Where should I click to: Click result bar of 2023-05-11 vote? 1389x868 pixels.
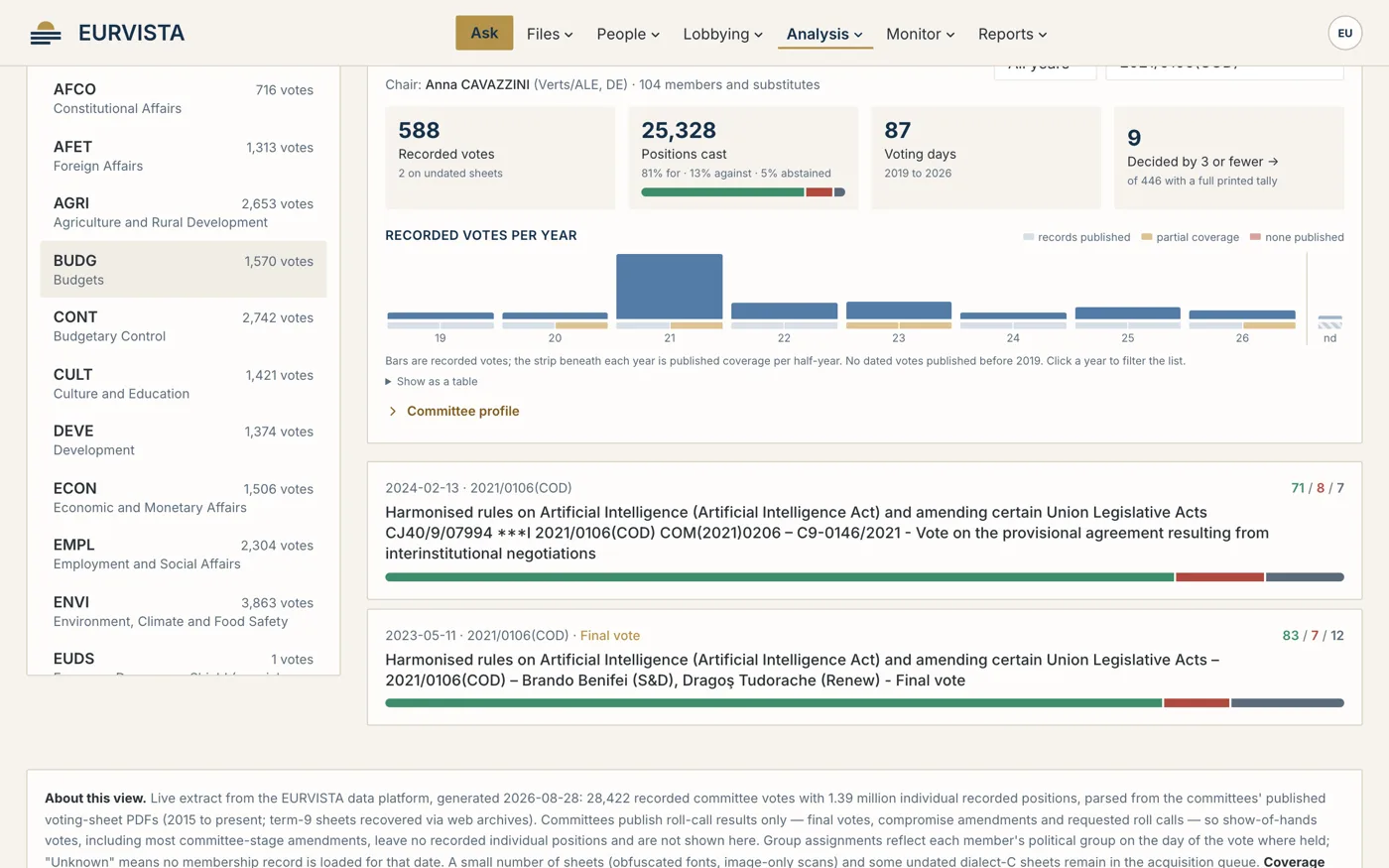(864, 703)
